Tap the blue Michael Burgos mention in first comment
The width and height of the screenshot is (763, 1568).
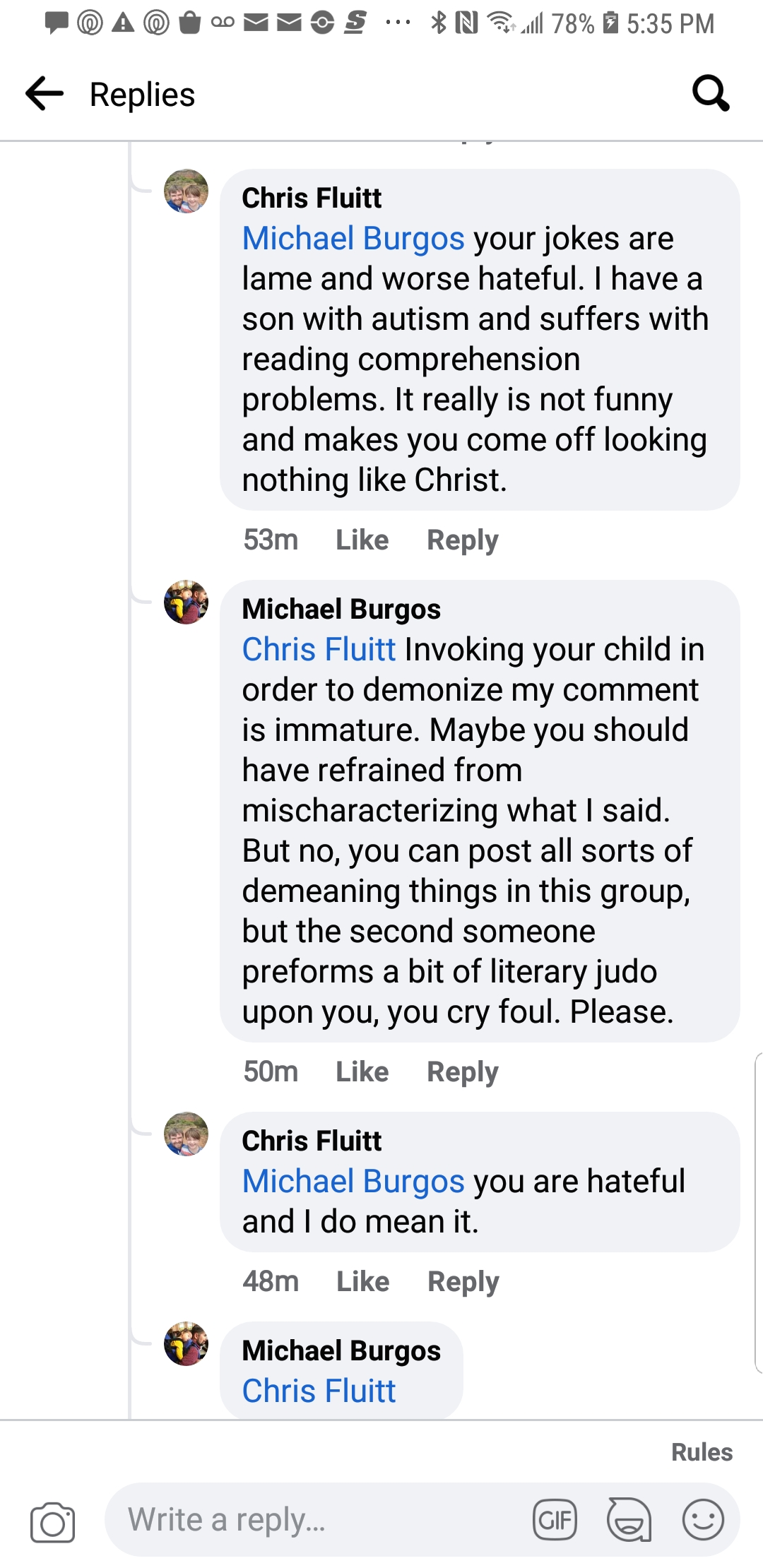coord(353,239)
